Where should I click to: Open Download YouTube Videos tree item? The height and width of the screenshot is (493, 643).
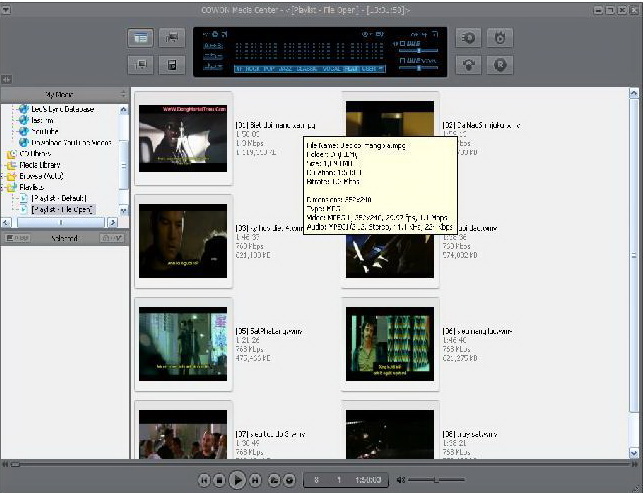tap(71, 142)
